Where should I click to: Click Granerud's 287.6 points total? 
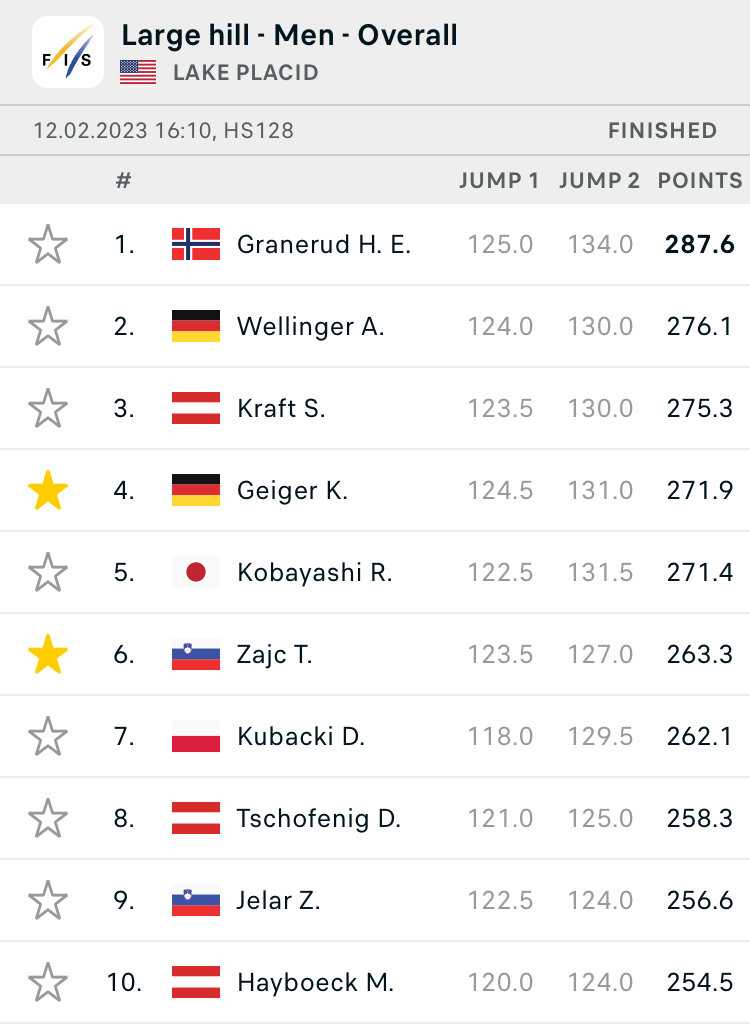click(699, 245)
